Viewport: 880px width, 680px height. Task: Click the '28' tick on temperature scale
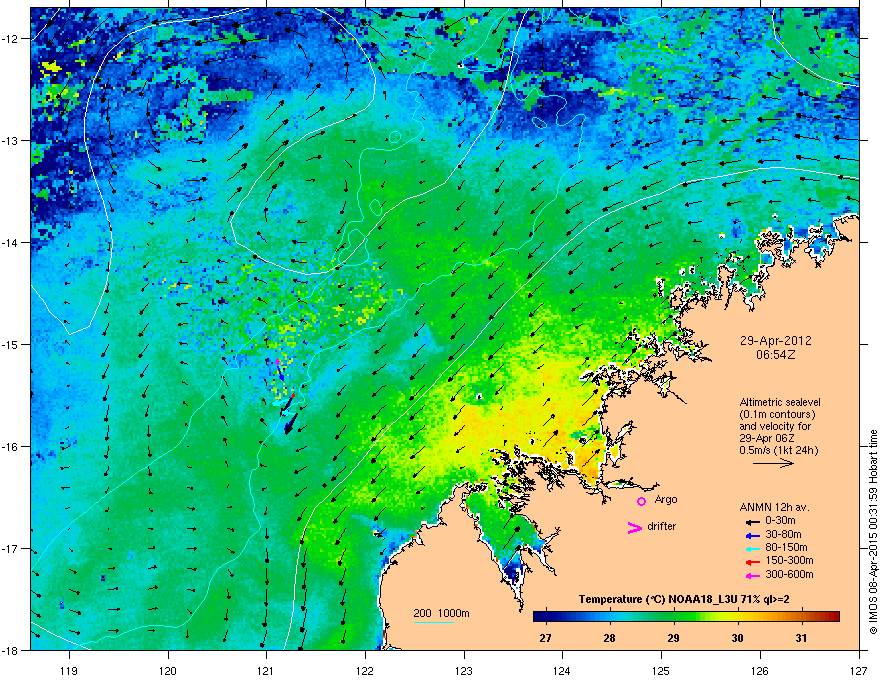609,638
